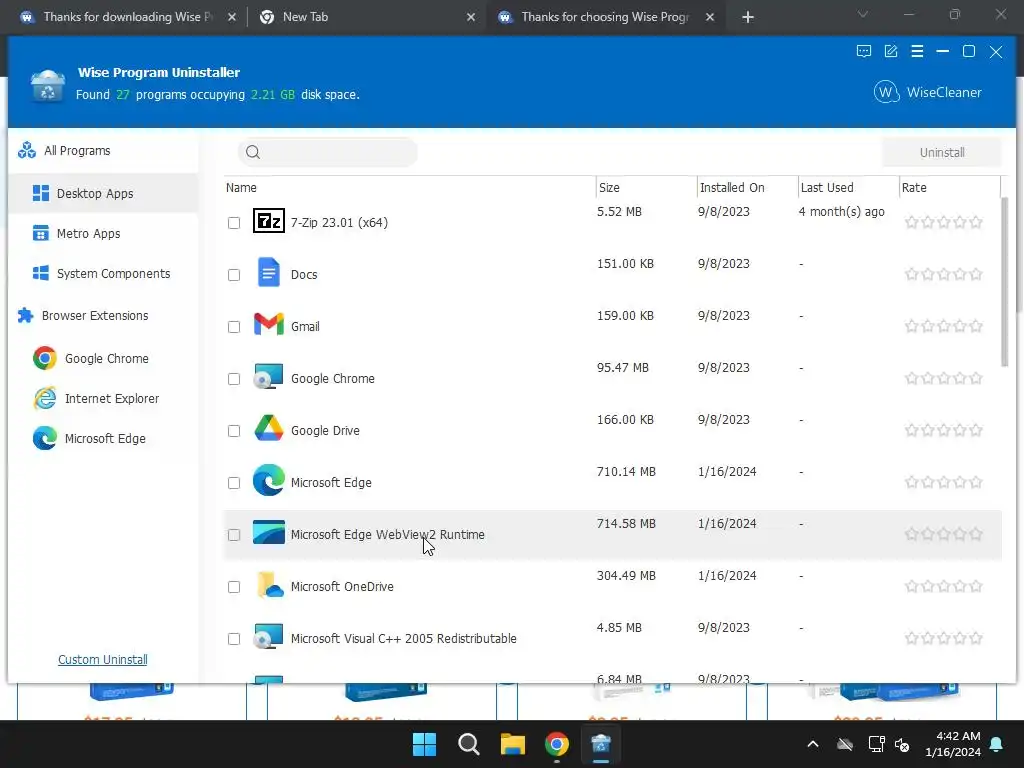Click the Custom Uninstall link

coord(103,660)
